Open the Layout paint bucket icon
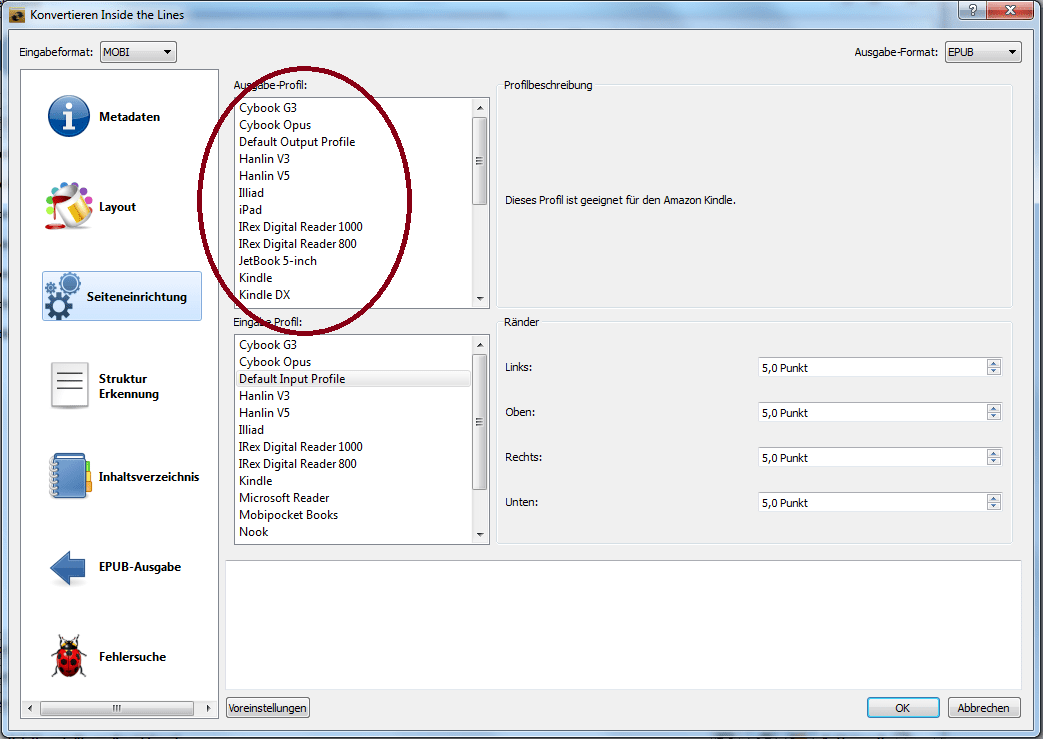The image size is (1043, 739). pyautogui.click(x=69, y=206)
